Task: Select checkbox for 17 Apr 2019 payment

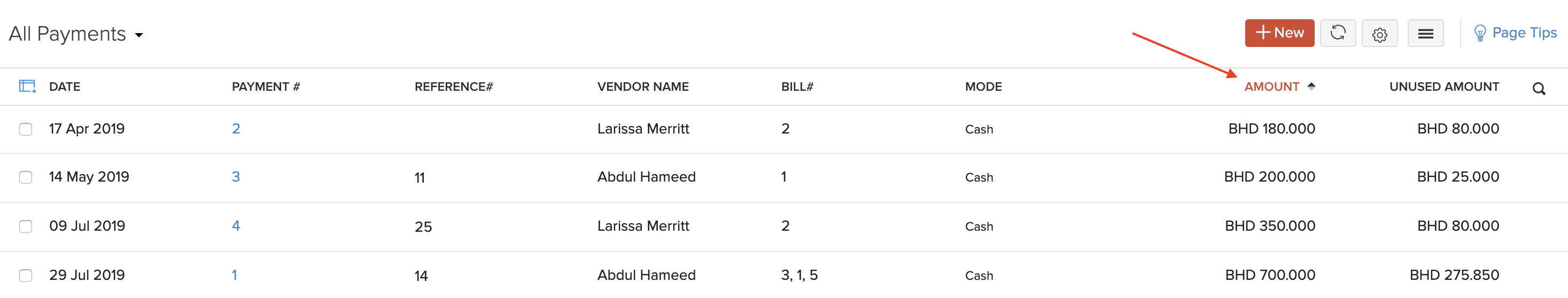Action: point(26,129)
